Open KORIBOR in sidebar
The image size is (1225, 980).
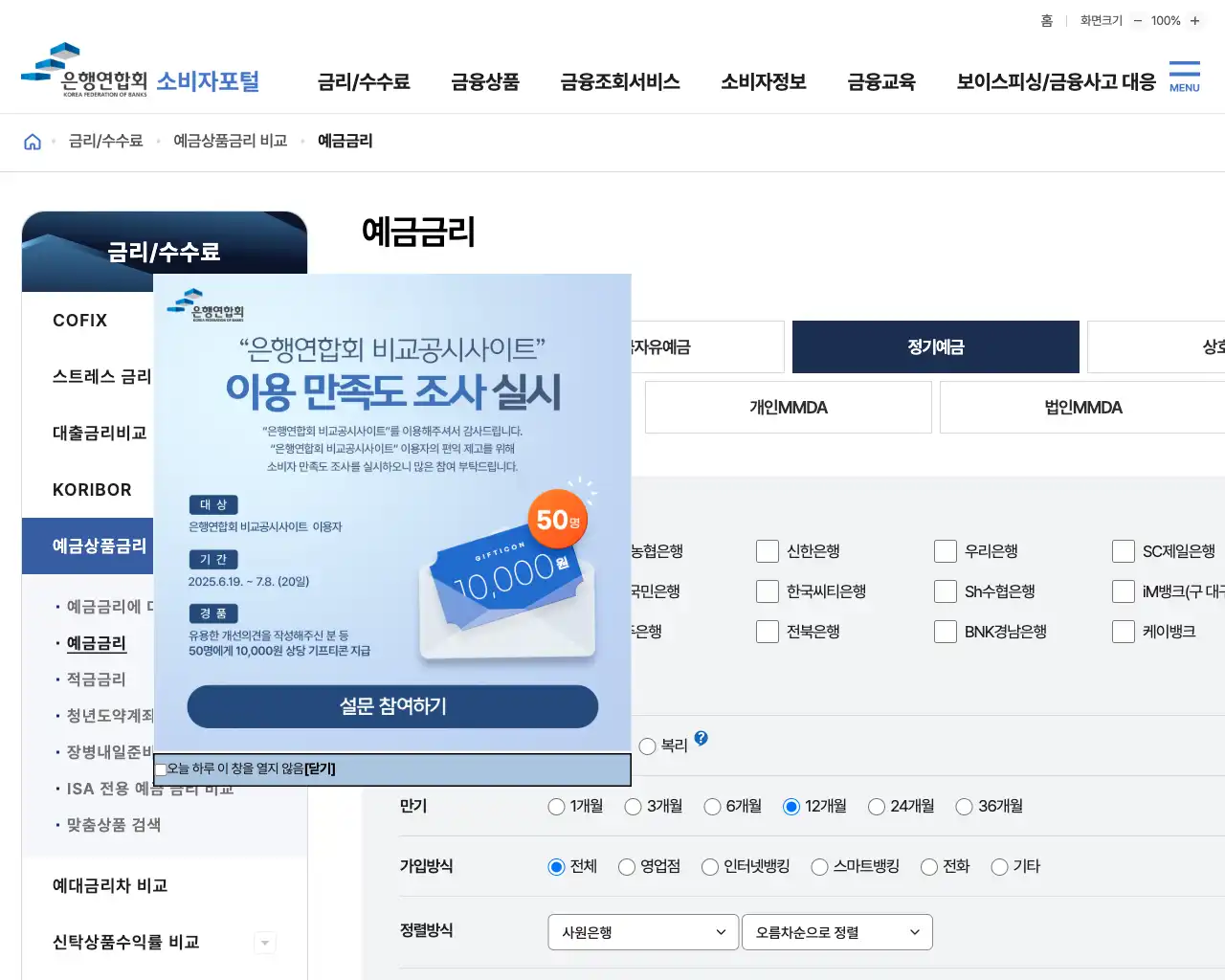click(x=92, y=490)
